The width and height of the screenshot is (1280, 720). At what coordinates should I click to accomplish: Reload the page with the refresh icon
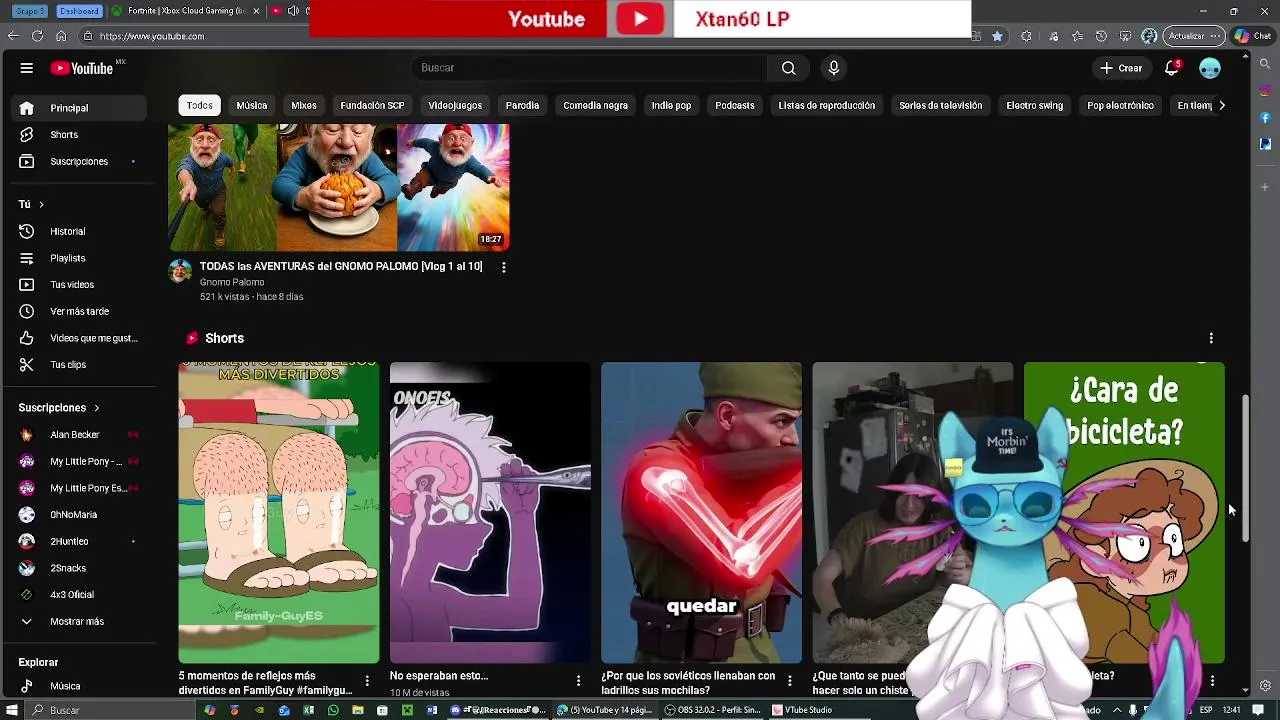pyautogui.click(x=37, y=36)
